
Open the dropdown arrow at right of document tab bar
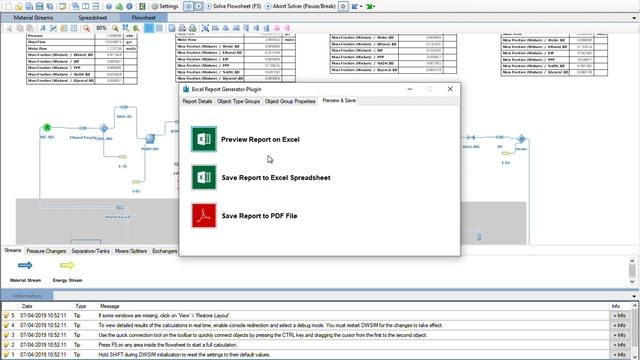coord(634,18)
